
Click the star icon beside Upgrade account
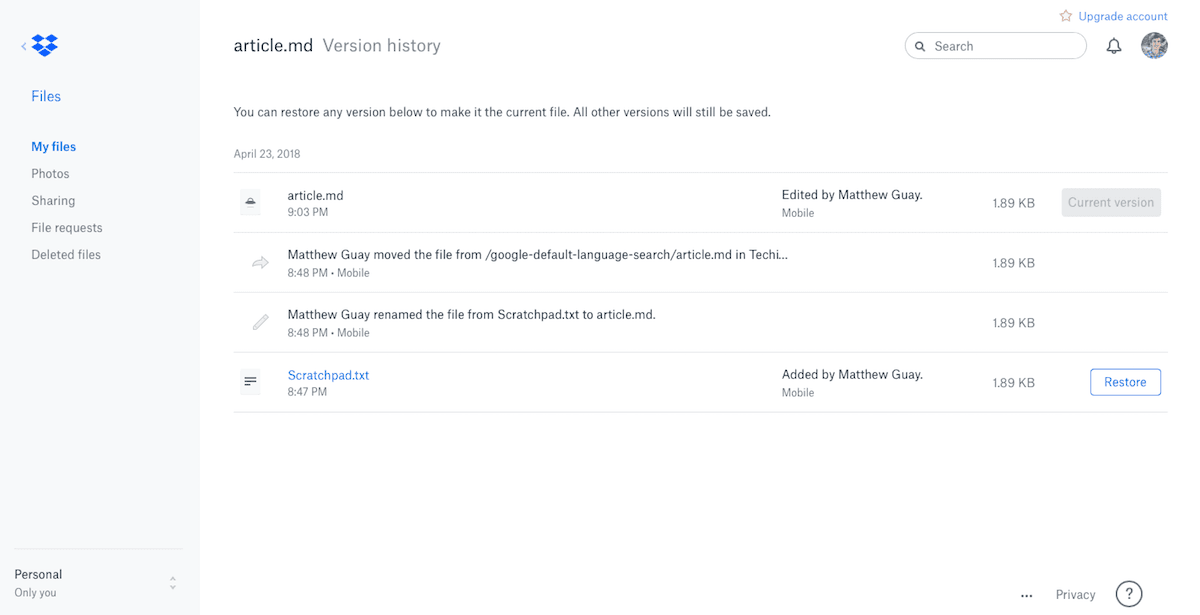point(1066,16)
